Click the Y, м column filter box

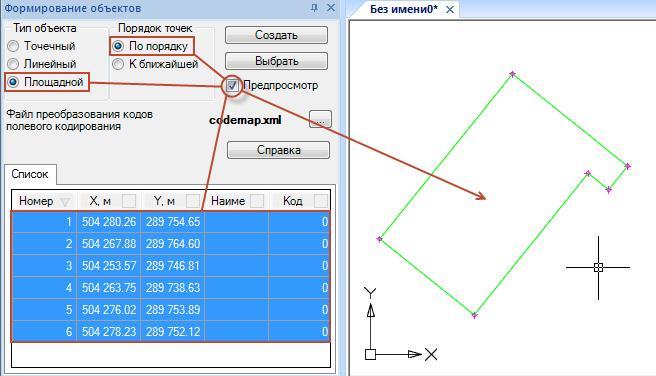[x=192, y=201]
